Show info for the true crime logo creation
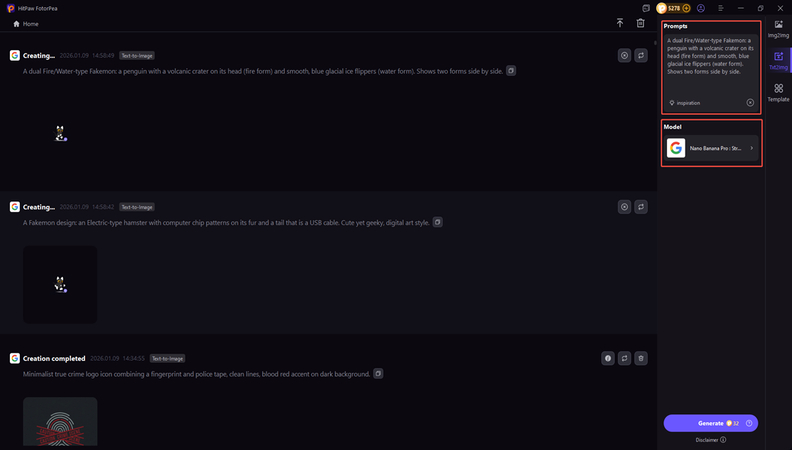Screen dimensions: 792x450 pyautogui.click(x=607, y=358)
